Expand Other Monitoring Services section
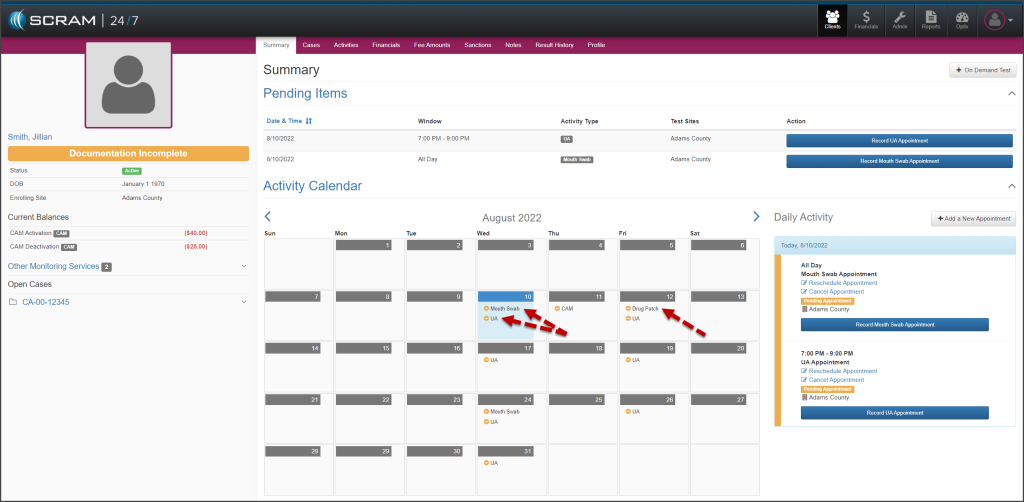1024x502 pixels. pos(244,266)
